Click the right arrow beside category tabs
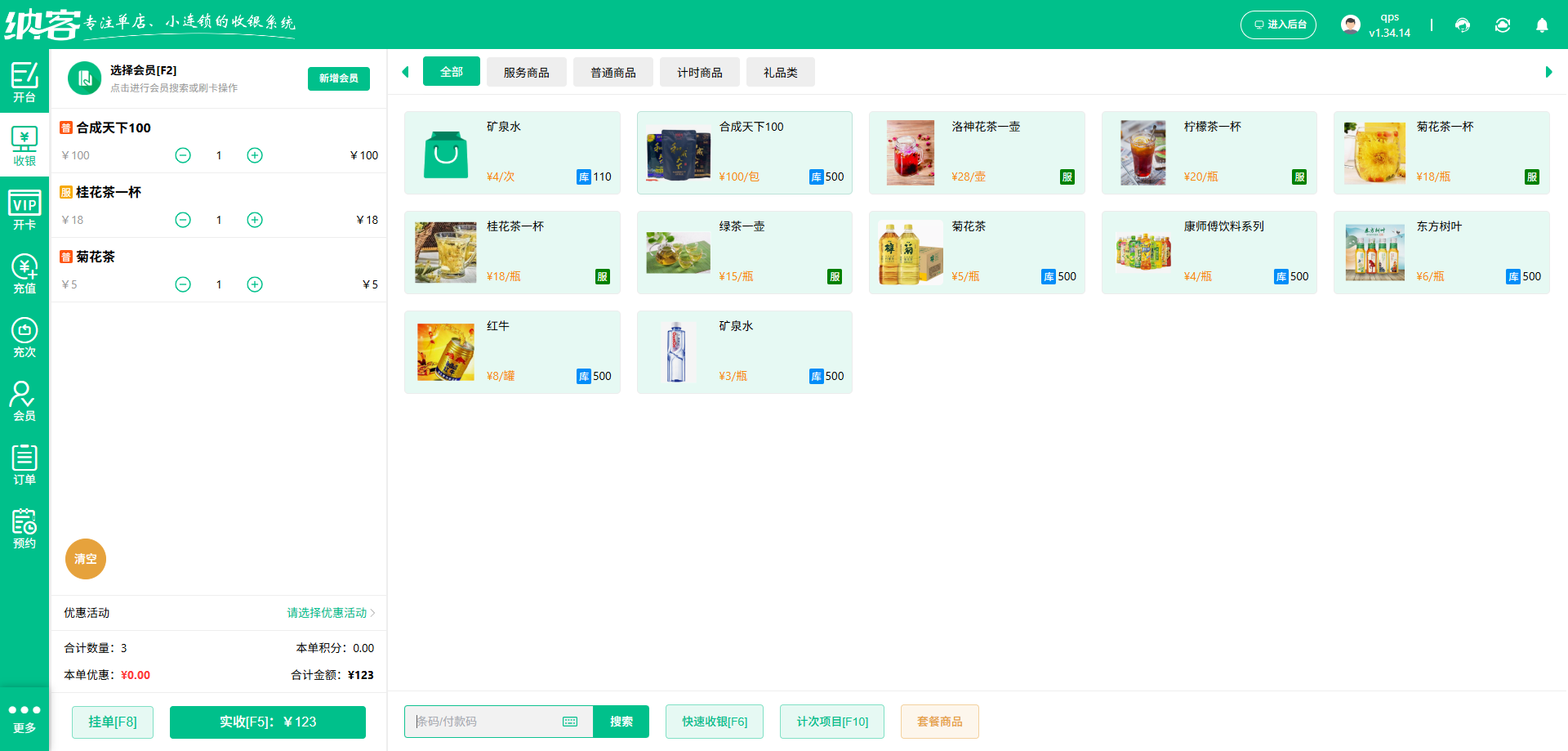The width and height of the screenshot is (1568, 751). (1549, 72)
